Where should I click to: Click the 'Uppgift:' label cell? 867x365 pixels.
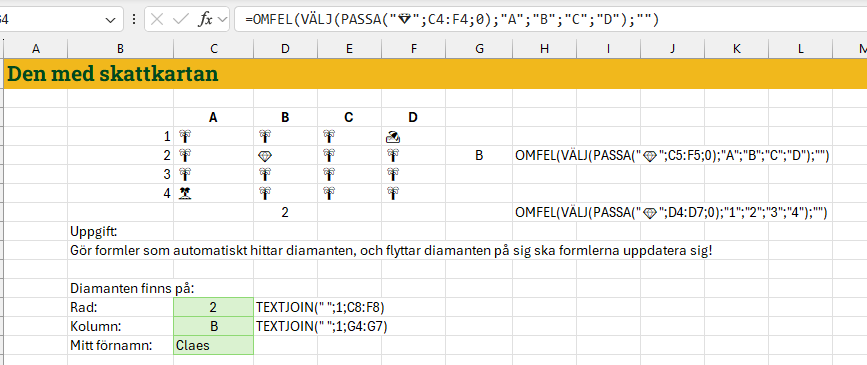94,231
